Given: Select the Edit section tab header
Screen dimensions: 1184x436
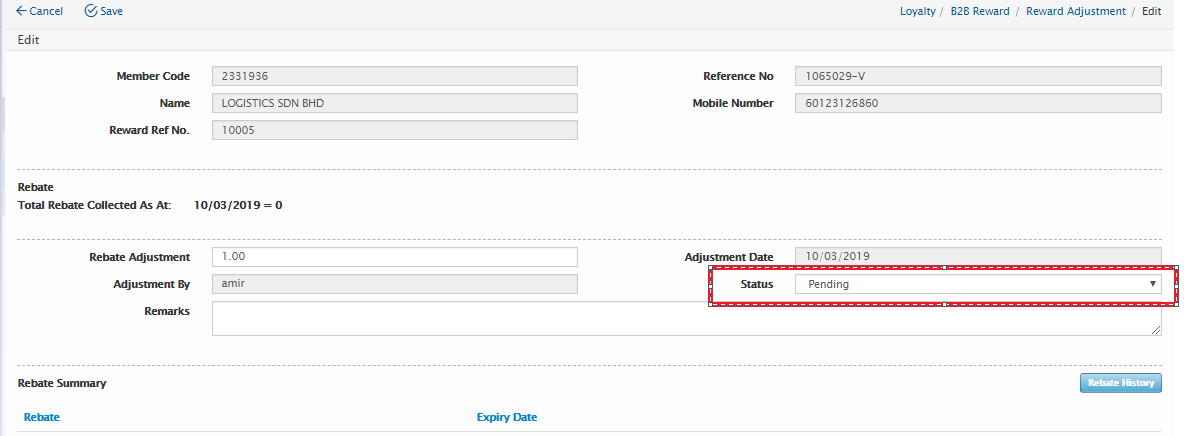Looking at the screenshot, I should pyautogui.click(x=28, y=40).
